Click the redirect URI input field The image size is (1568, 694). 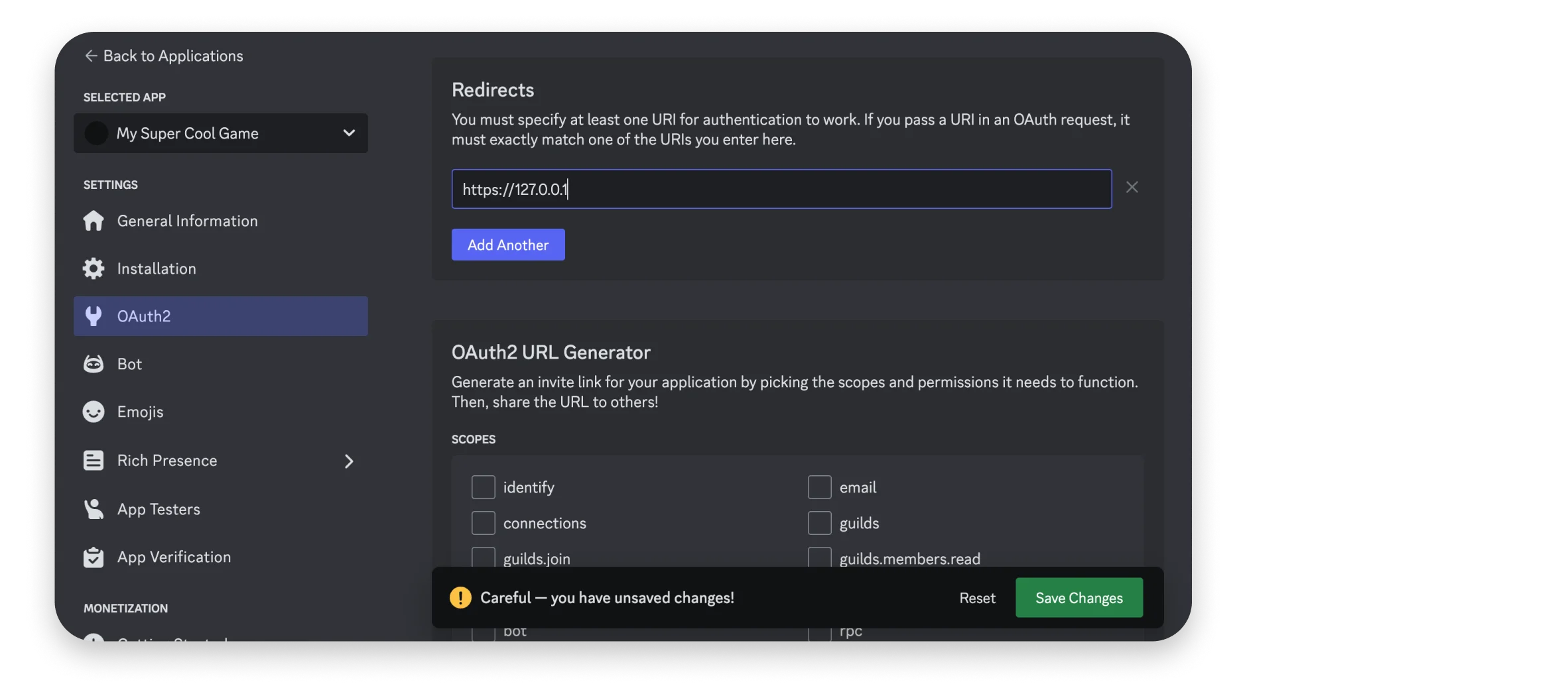click(781, 189)
